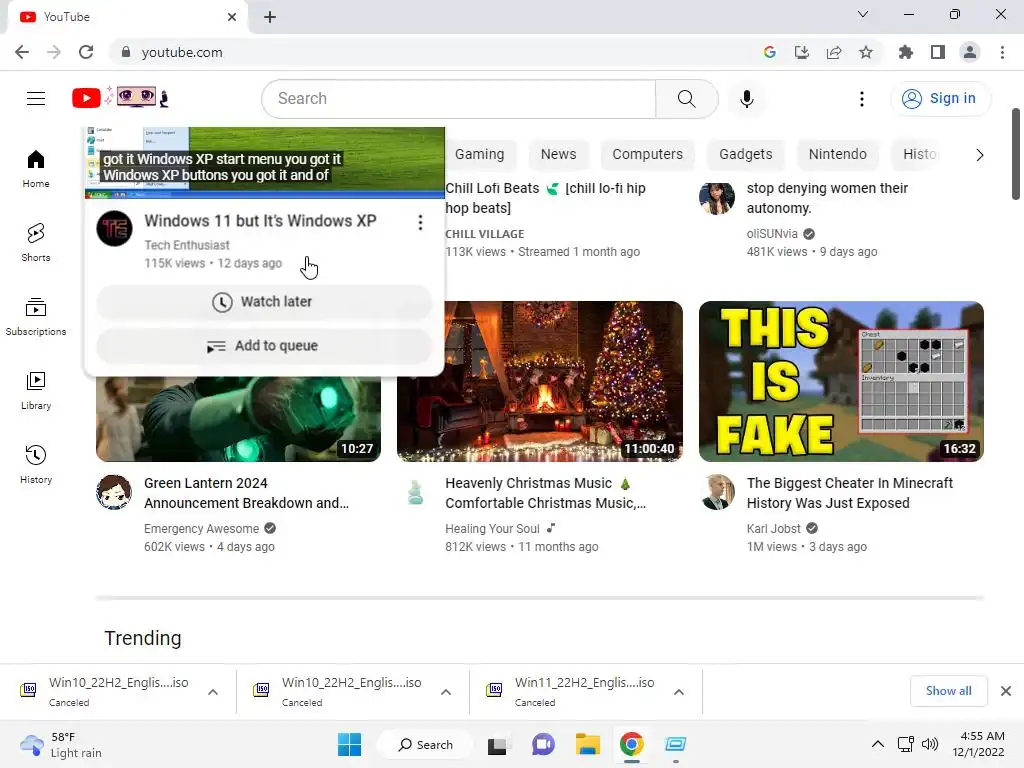This screenshot has width=1024, height=768.
Task: Close the YouTube tab
Action: 232,17
